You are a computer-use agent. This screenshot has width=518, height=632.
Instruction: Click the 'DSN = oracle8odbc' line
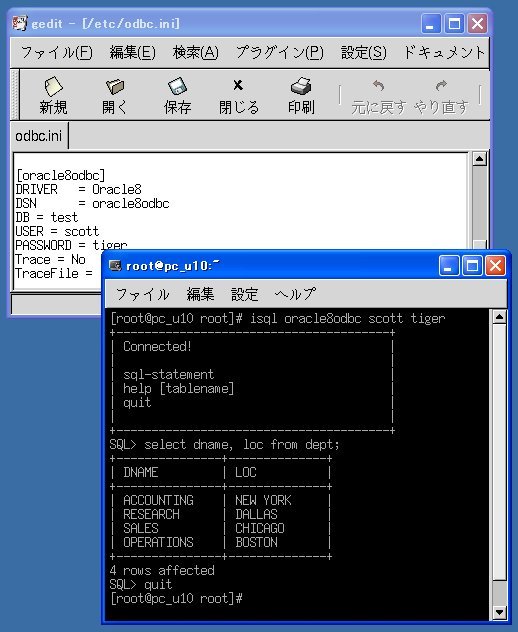92,204
